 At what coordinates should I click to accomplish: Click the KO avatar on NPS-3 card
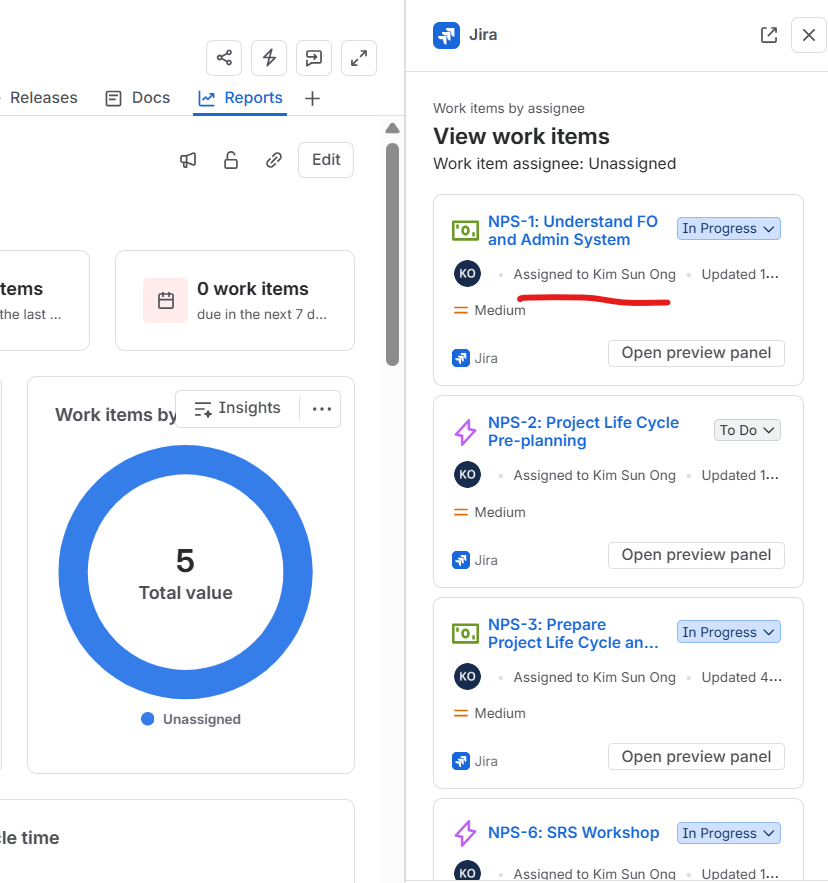pyautogui.click(x=468, y=676)
